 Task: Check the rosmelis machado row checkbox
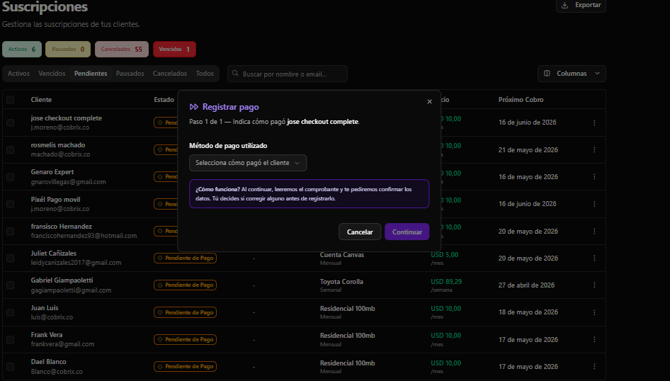click(x=10, y=150)
